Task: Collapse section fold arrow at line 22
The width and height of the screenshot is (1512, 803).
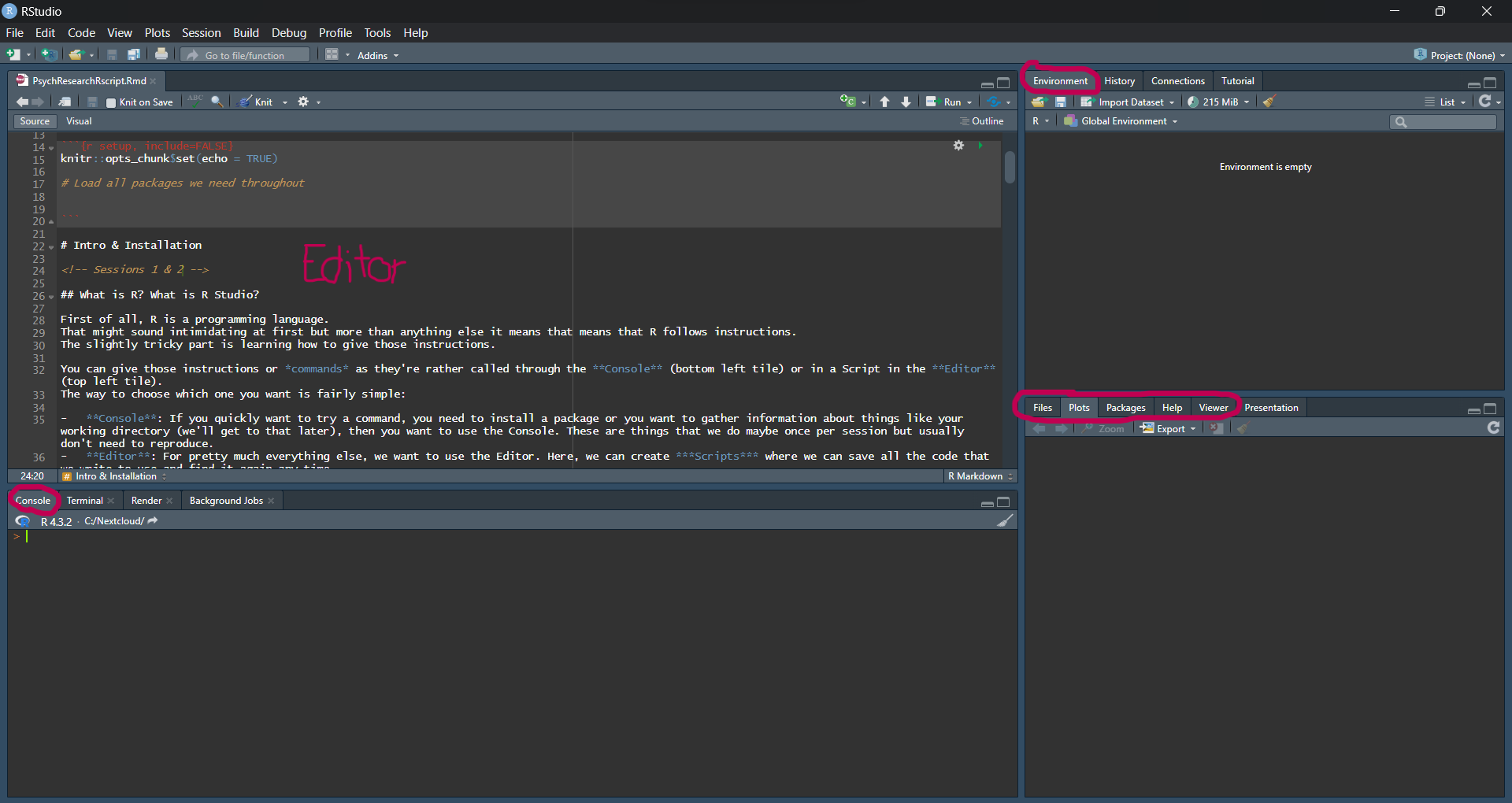Action: tap(51, 247)
